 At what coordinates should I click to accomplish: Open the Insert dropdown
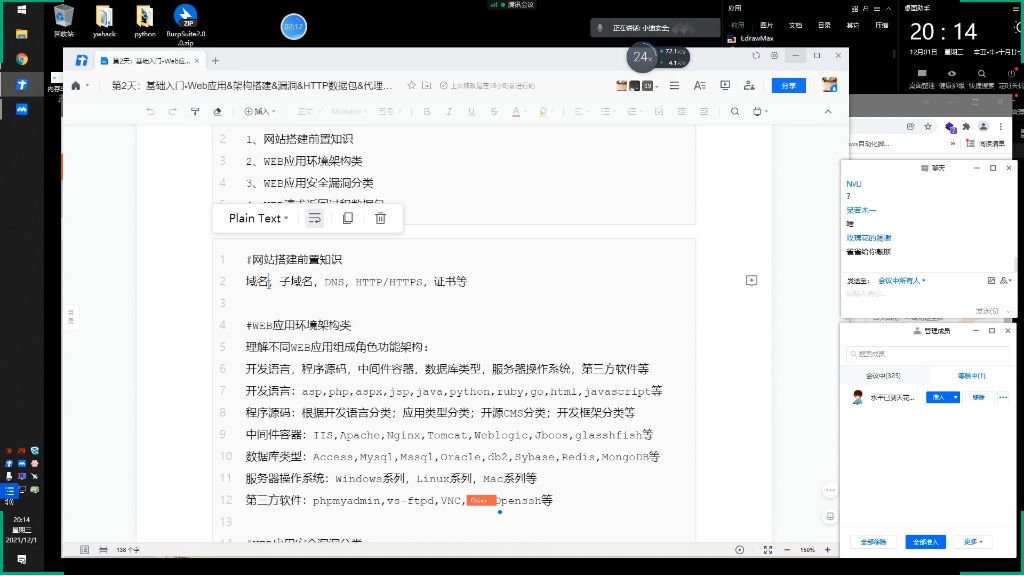[259, 112]
